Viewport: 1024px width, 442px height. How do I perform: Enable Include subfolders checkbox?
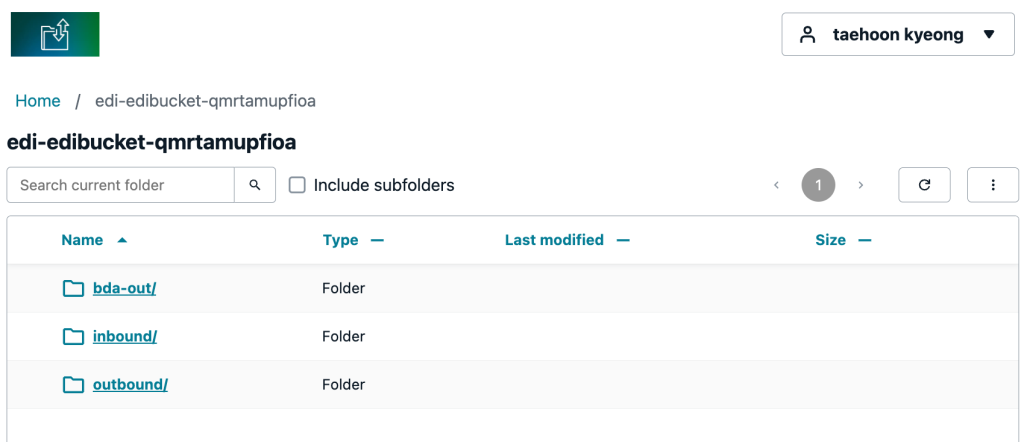[x=297, y=185]
